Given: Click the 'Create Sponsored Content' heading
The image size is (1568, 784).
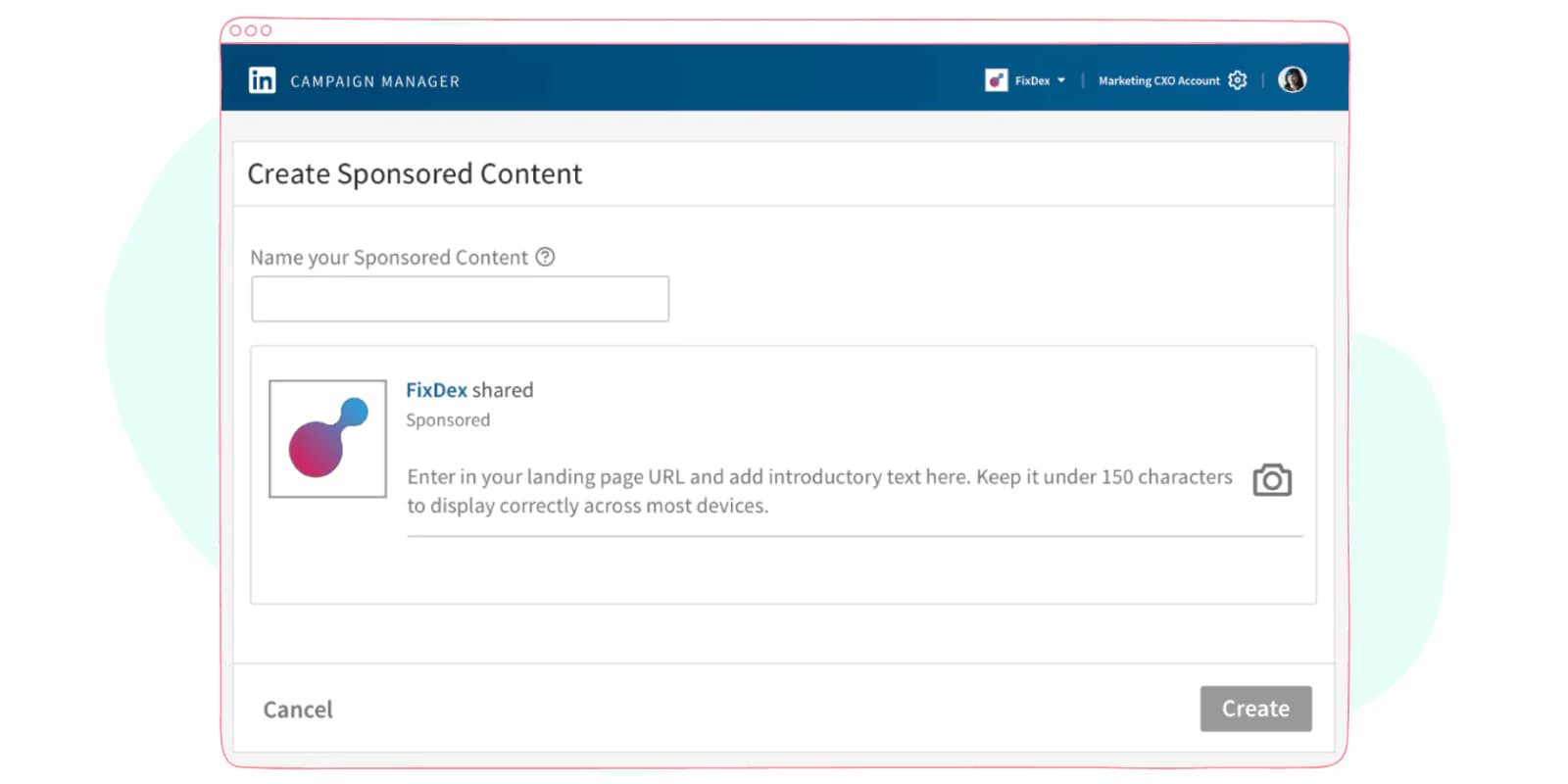Looking at the screenshot, I should (x=415, y=173).
